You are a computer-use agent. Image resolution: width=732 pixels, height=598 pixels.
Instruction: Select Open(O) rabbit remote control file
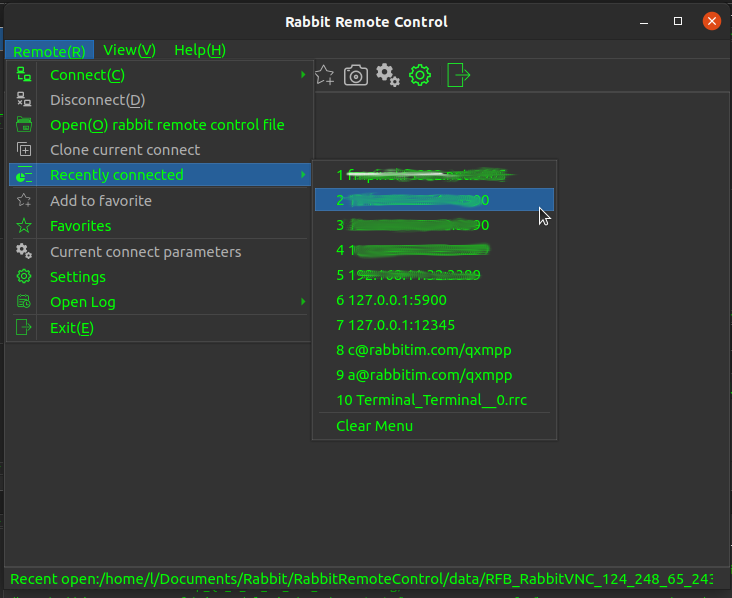[160, 125]
